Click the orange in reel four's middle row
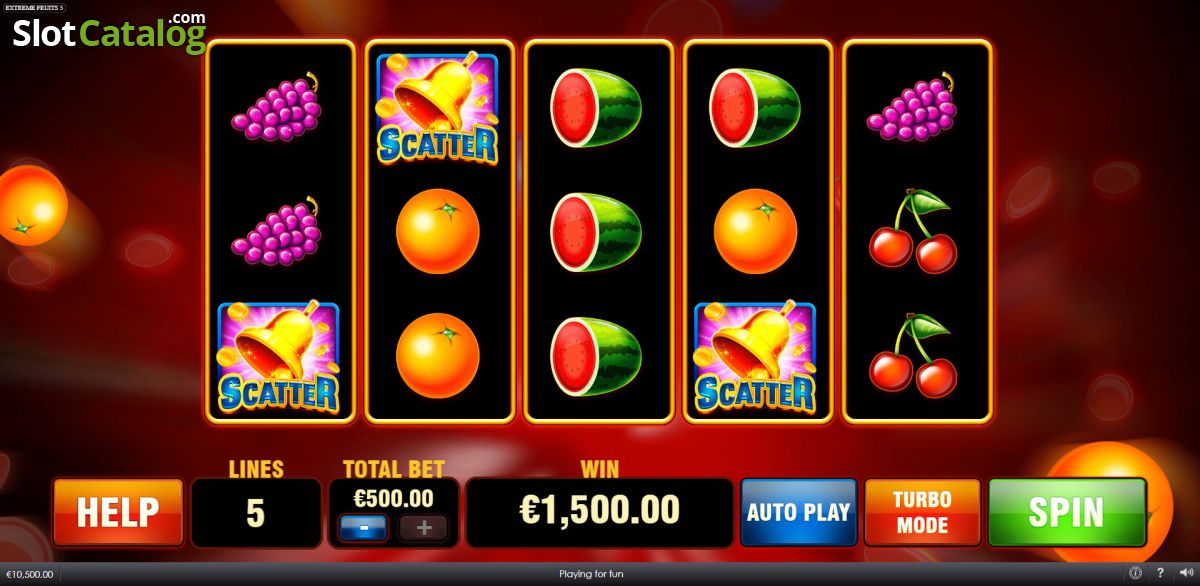The width and height of the screenshot is (1200, 586). click(x=755, y=232)
